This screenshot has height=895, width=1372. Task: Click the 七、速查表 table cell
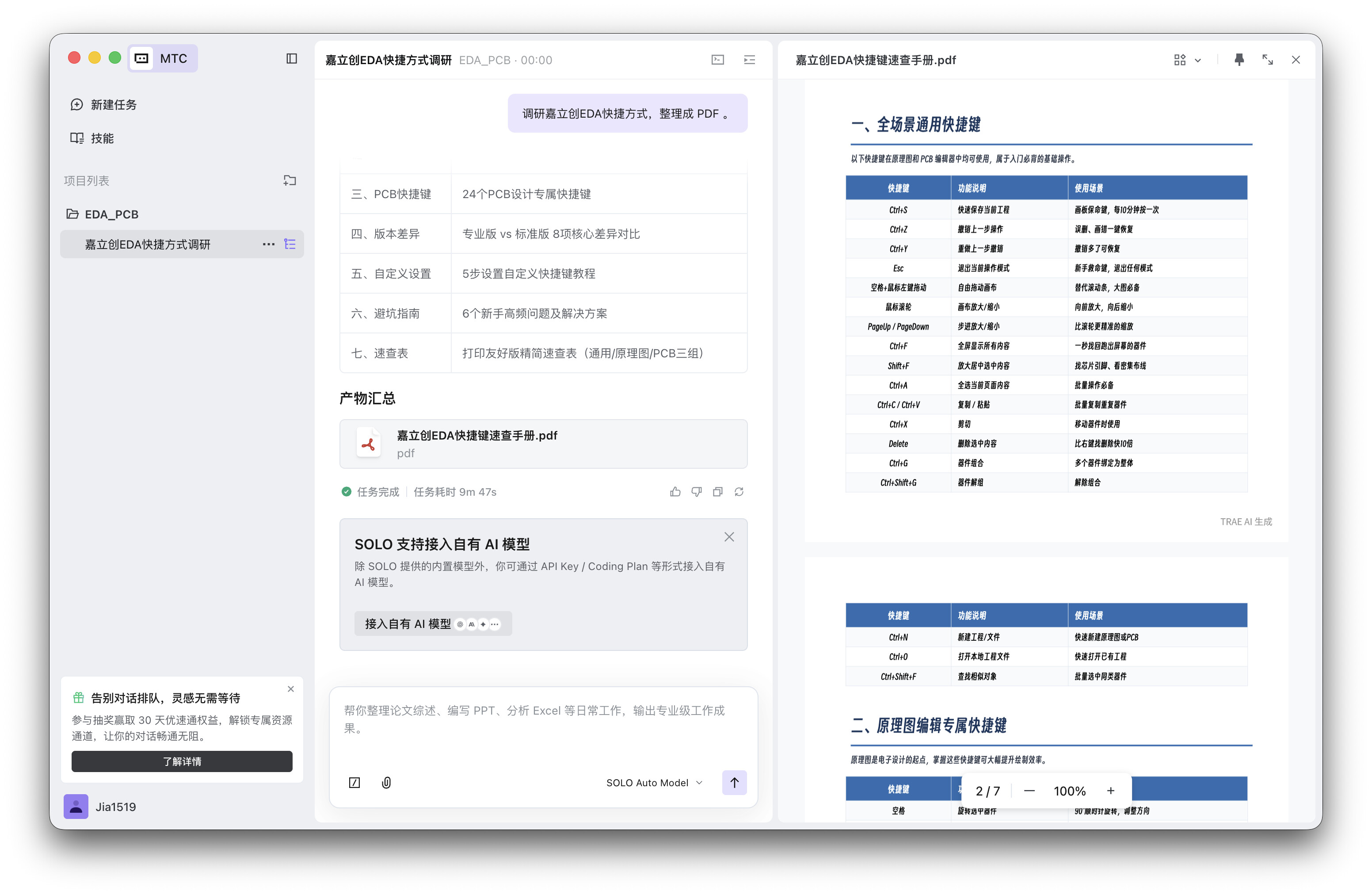tap(396, 353)
